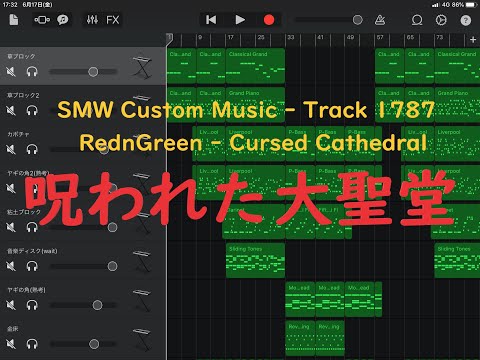Select カボチャ track name label
Screen dimensions: 480x360
tap(18, 134)
